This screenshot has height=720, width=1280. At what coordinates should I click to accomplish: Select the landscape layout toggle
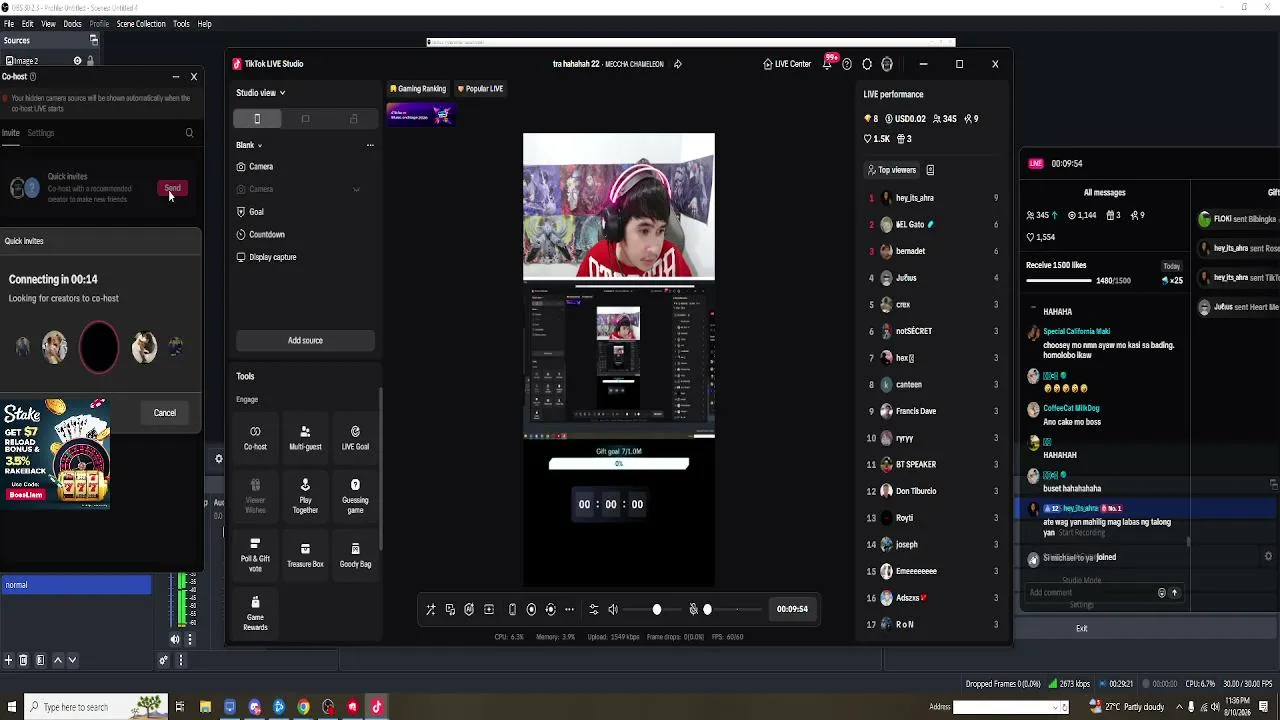305,119
